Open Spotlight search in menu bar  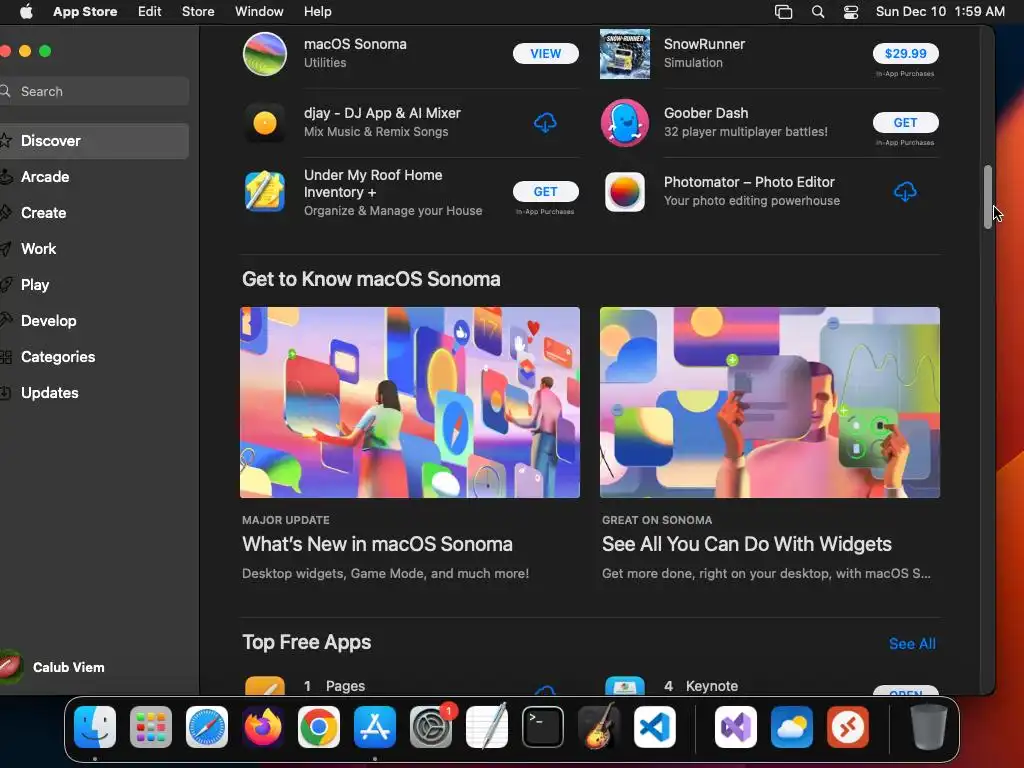(x=818, y=12)
